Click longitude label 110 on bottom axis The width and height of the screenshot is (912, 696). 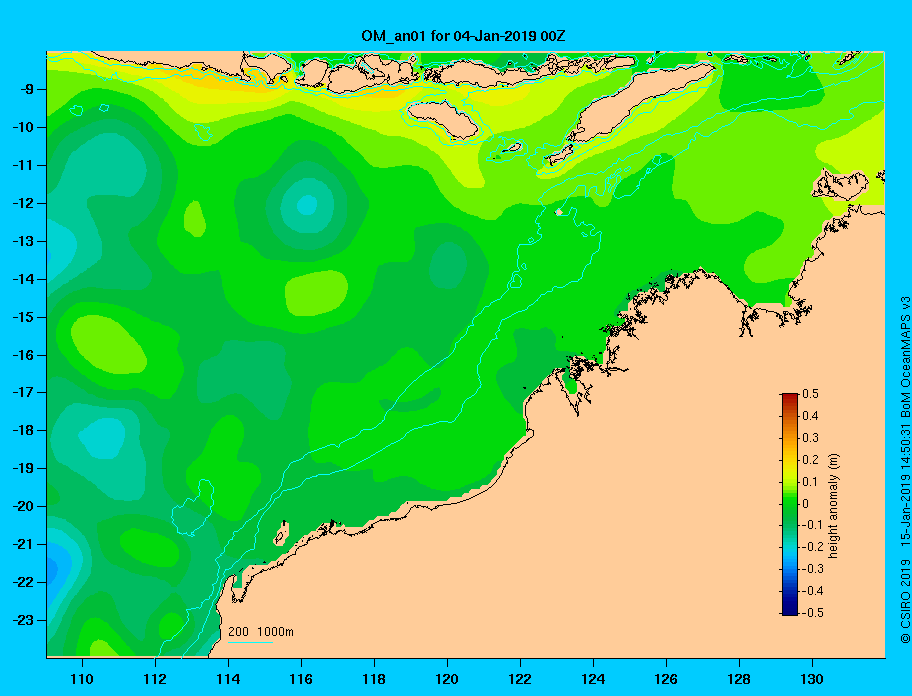[82, 679]
